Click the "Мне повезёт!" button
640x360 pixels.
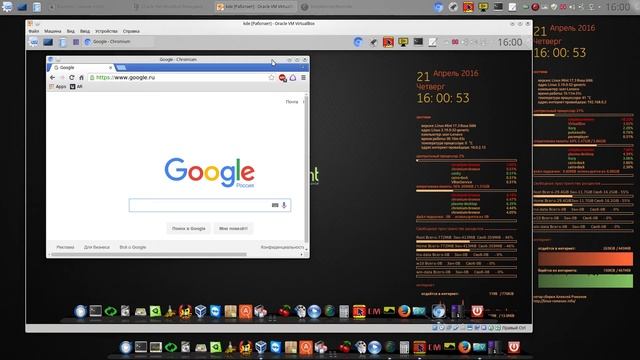tap(233, 229)
